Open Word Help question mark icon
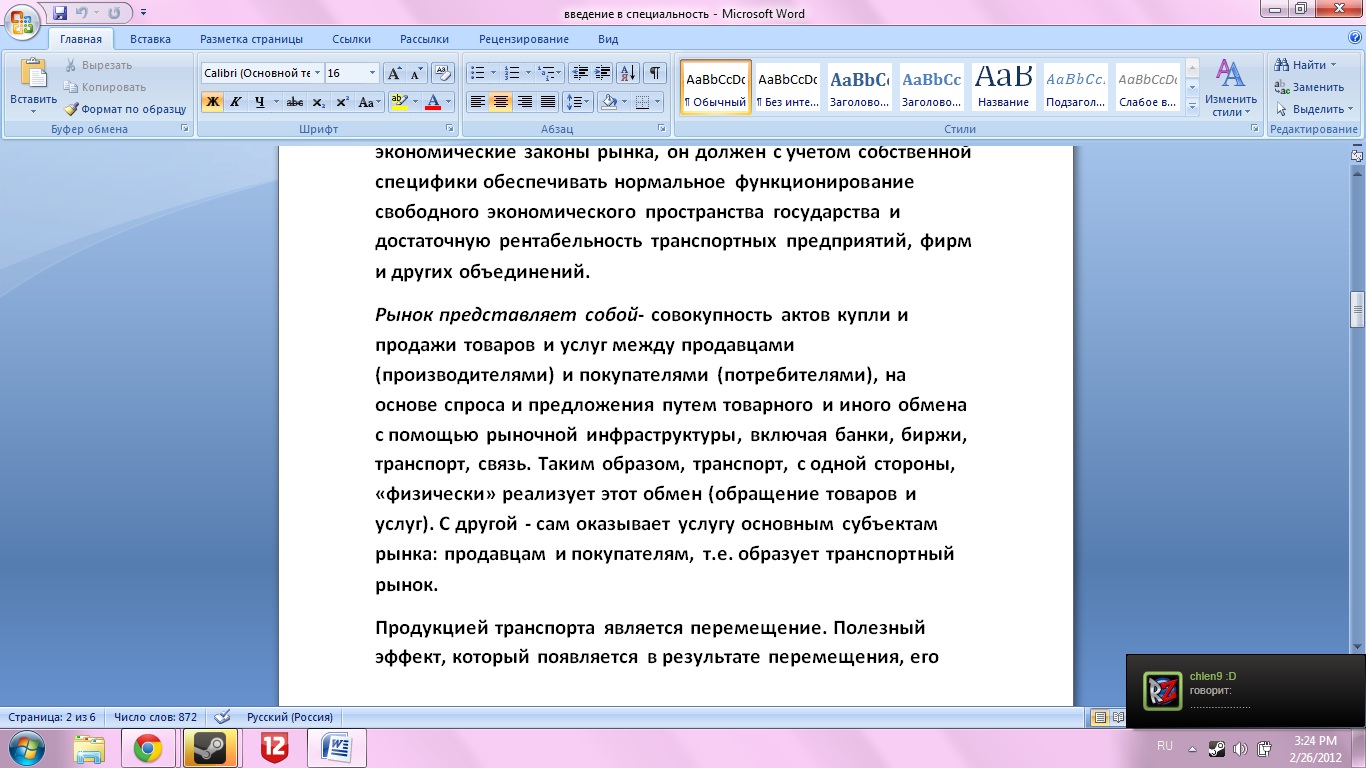This screenshot has width=1366, height=768. 1353,39
